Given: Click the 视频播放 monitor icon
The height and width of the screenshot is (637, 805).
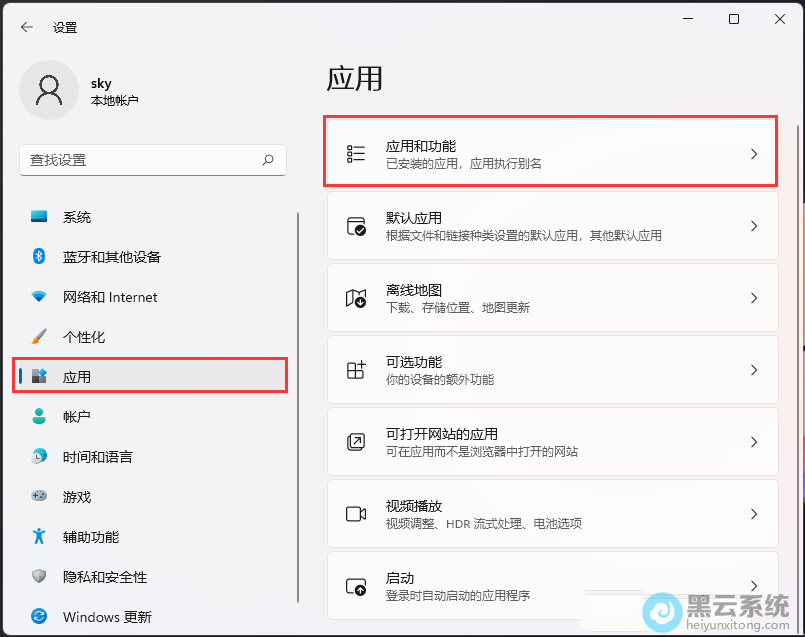Looking at the screenshot, I should tap(356, 513).
